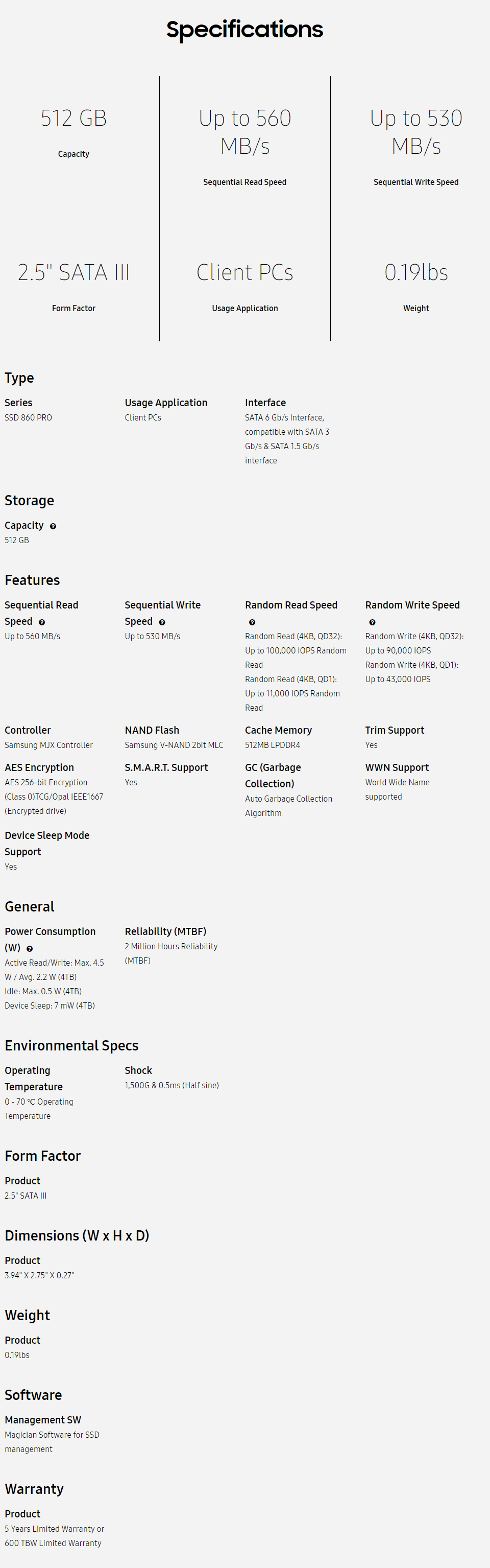Click the Warranty section heading
Screen dimensions: 490x1568
pos(34,1489)
